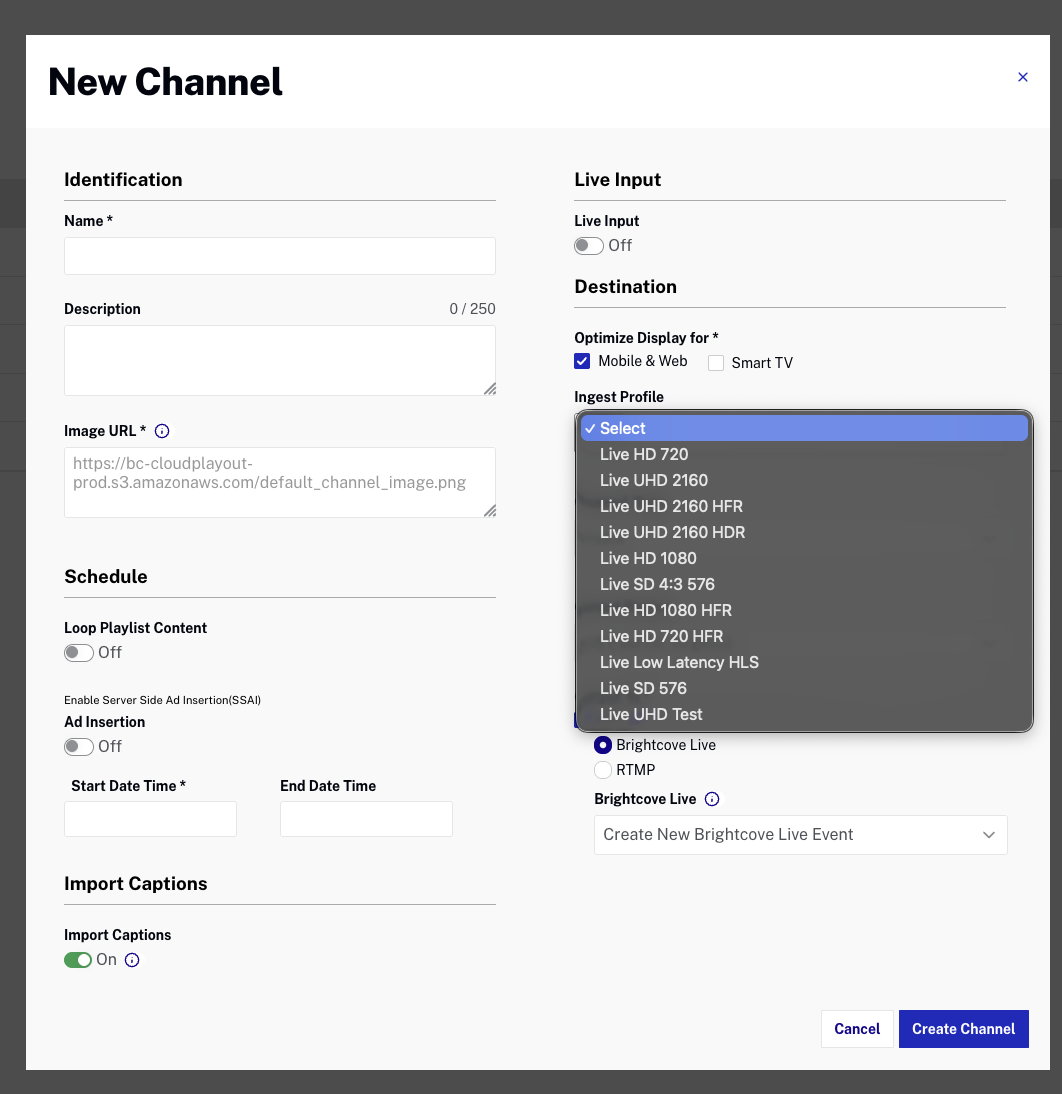This screenshot has width=1062, height=1094.
Task: Click the Start Date Time field
Action: [x=150, y=819]
